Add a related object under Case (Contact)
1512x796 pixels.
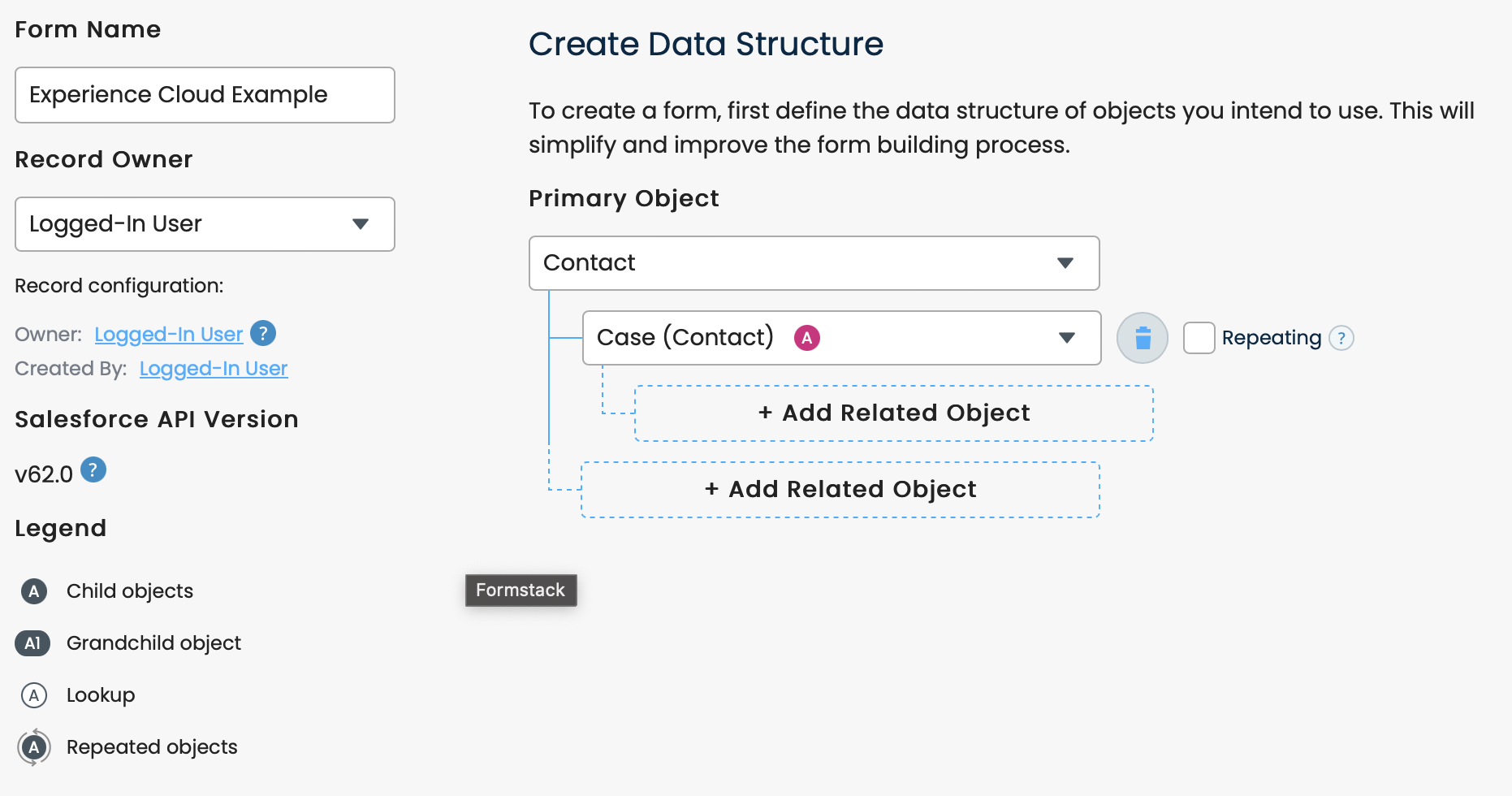pyautogui.click(x=893, y=413)
